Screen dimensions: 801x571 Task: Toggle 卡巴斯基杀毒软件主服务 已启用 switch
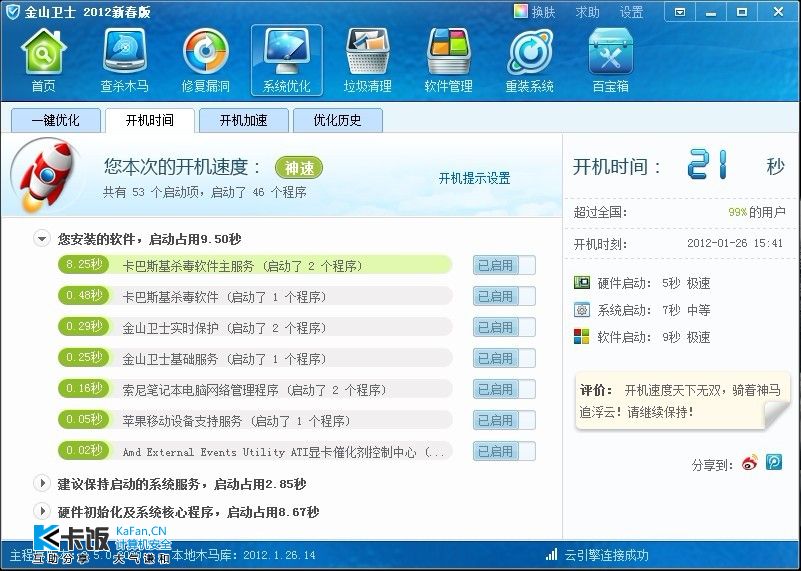[504, 266]
